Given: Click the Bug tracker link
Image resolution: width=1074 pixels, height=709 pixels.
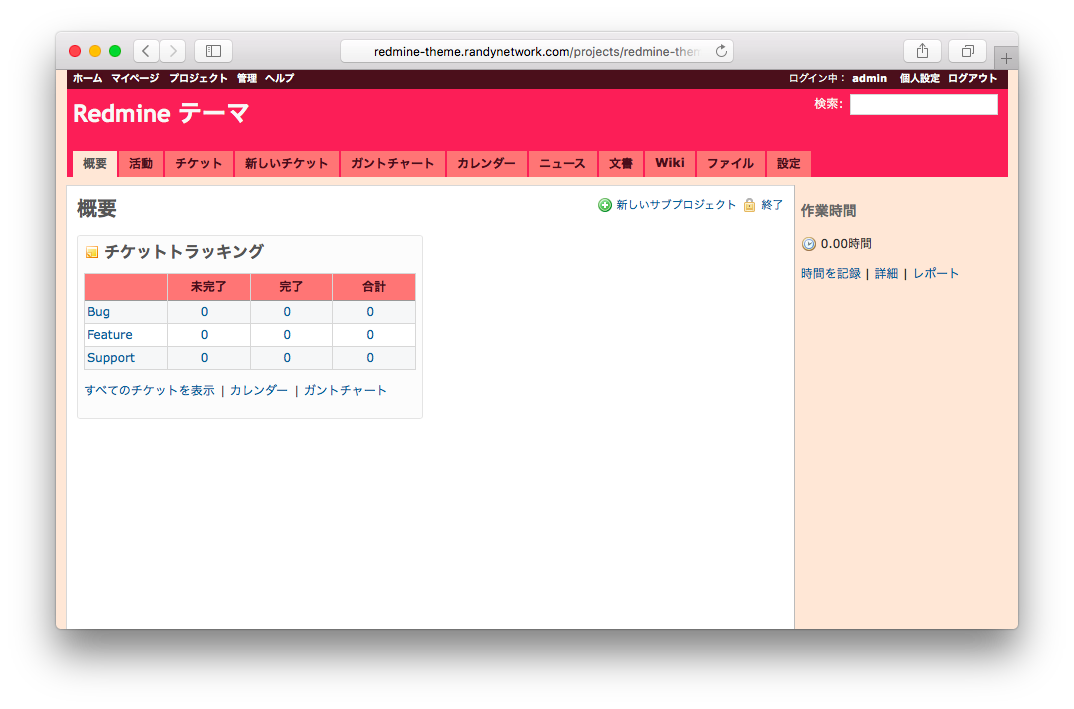Looking at the screenshot, I should pyautogui.click(x=98, y=312).
